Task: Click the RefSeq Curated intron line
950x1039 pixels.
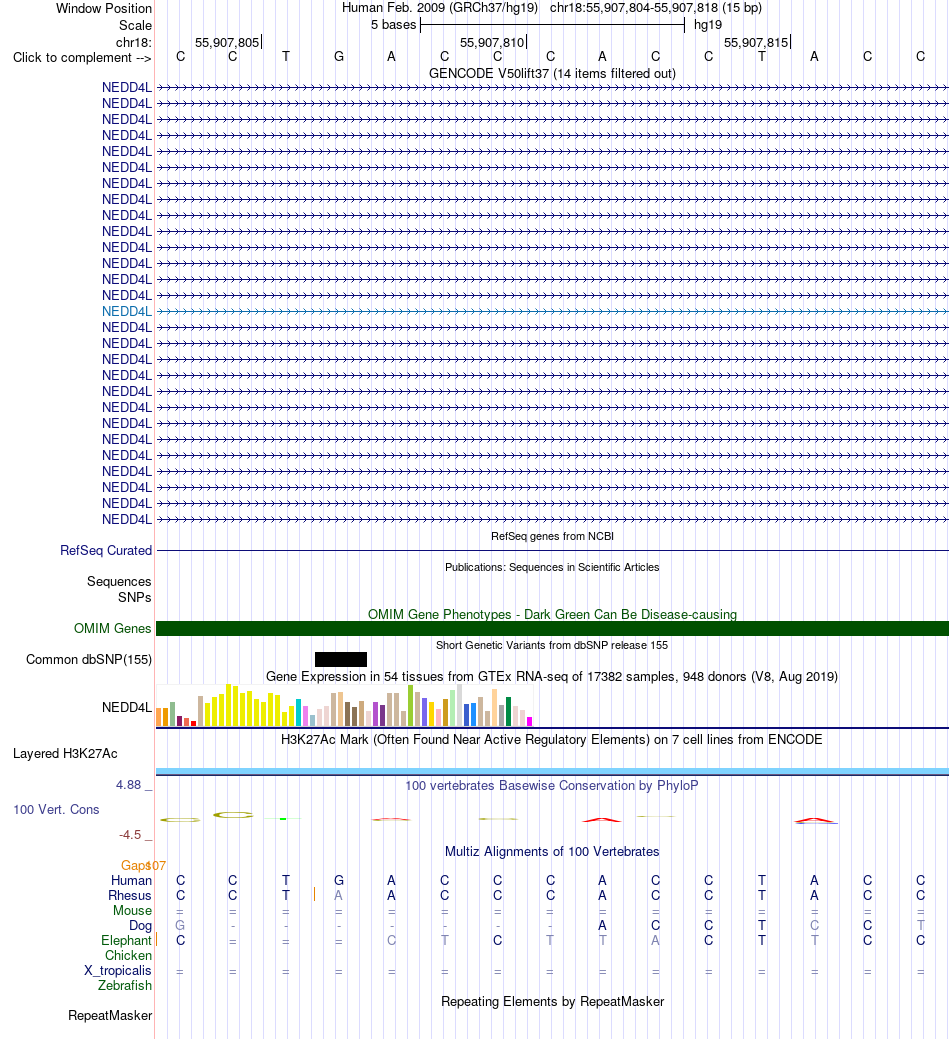Action: click(x=552, y=551)
